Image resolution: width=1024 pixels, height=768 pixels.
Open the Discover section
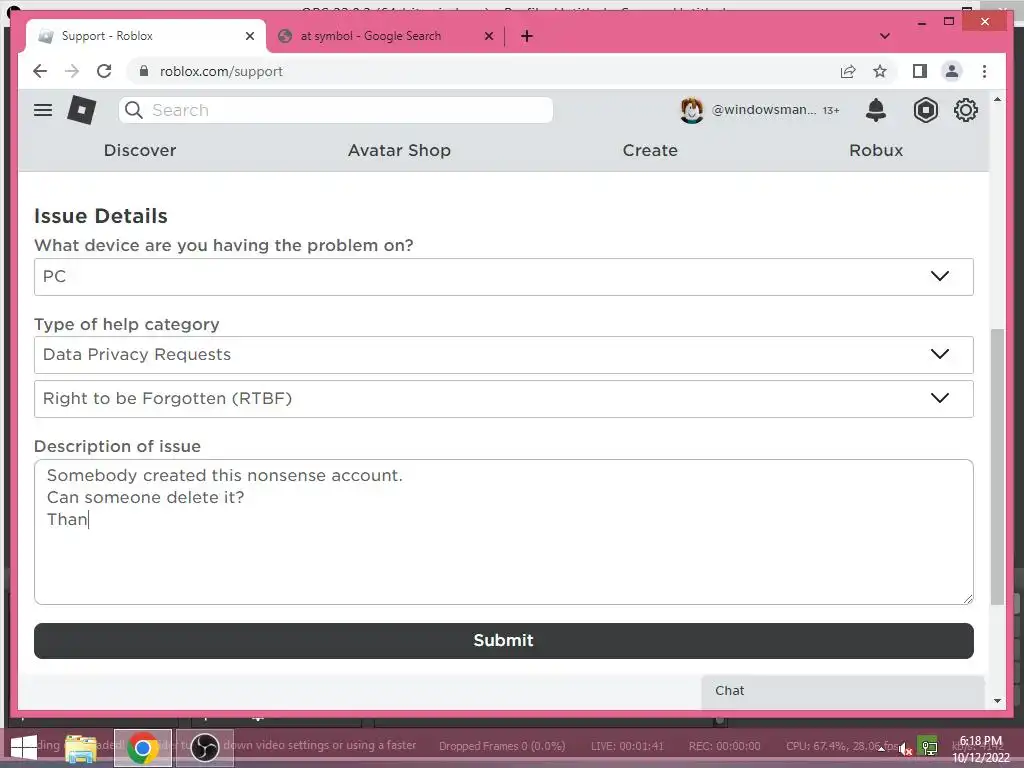pyautogui.click(x=140, y=150)
